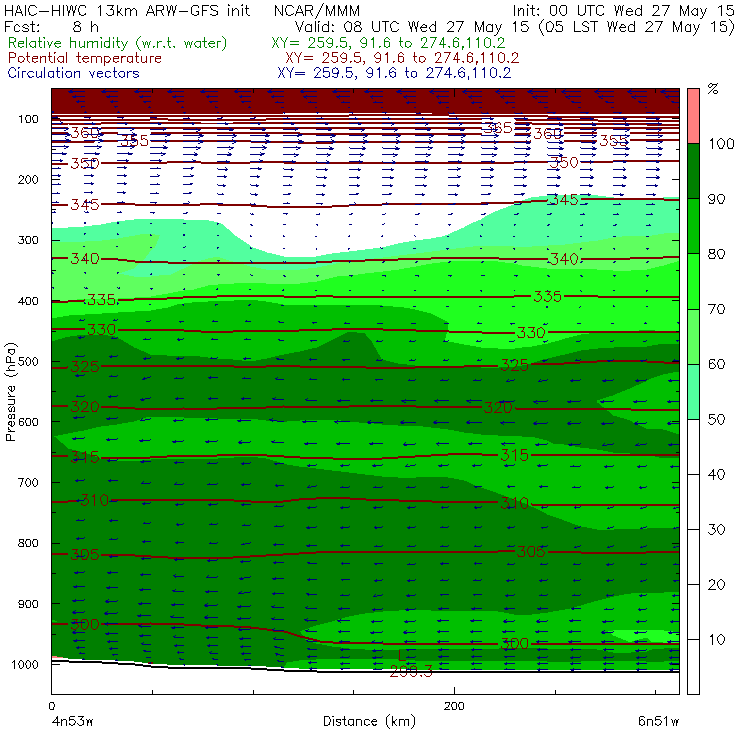Select the '(05 LST Wed 27 May 15)' text

[x=637, y=26]
